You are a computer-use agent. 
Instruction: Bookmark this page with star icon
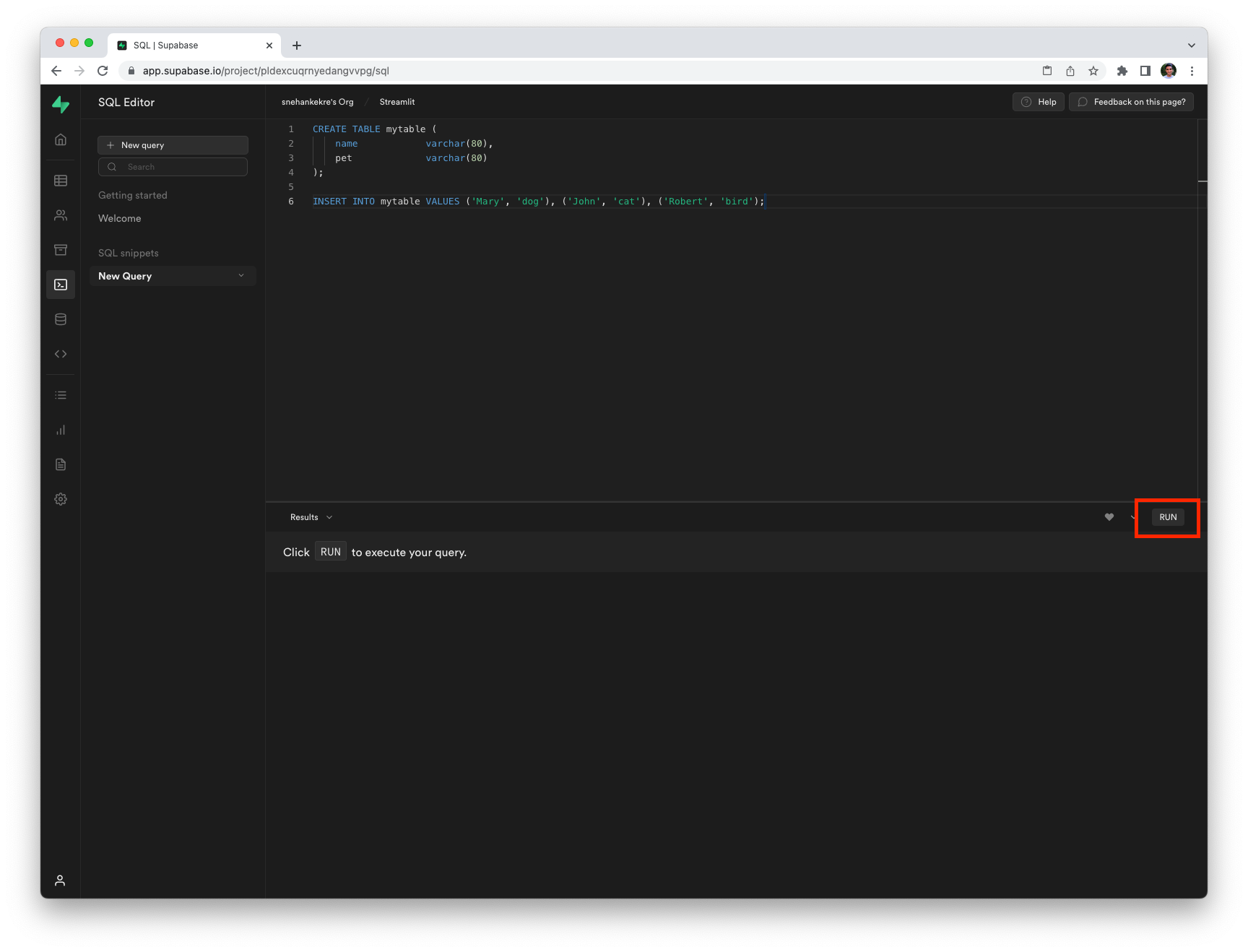tap(1093, 71)
